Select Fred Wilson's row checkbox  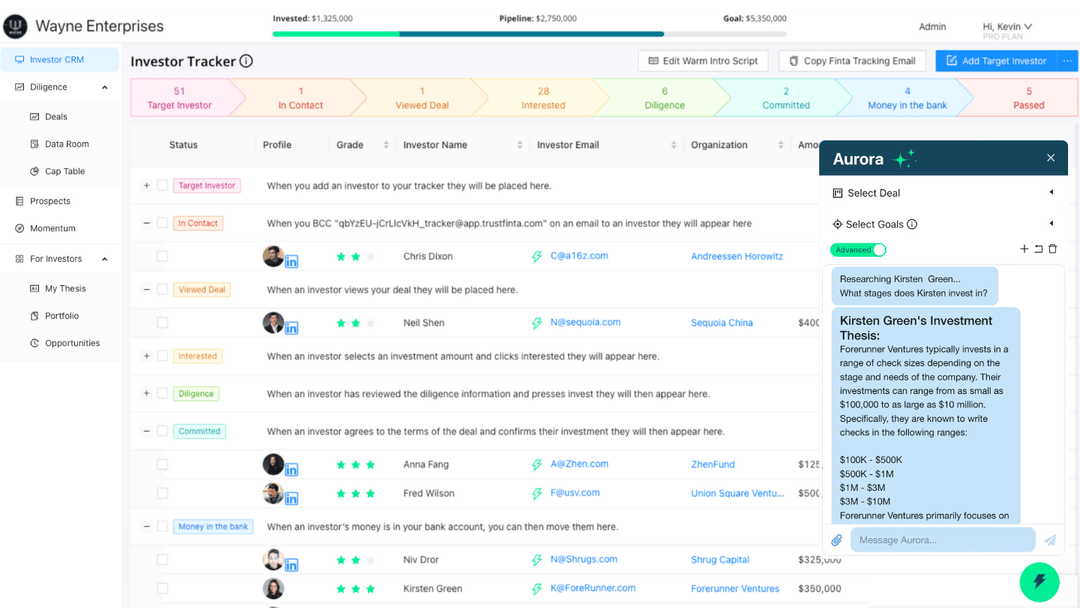163,493
